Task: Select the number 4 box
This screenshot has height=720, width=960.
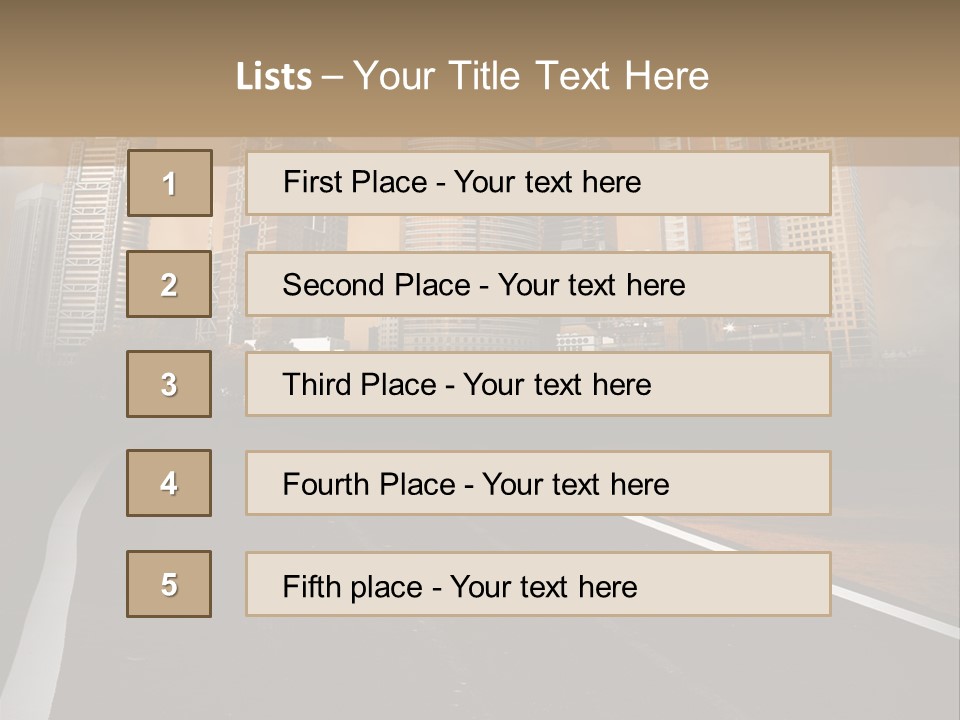Action: pyautogui.click(x=169, y=483)
